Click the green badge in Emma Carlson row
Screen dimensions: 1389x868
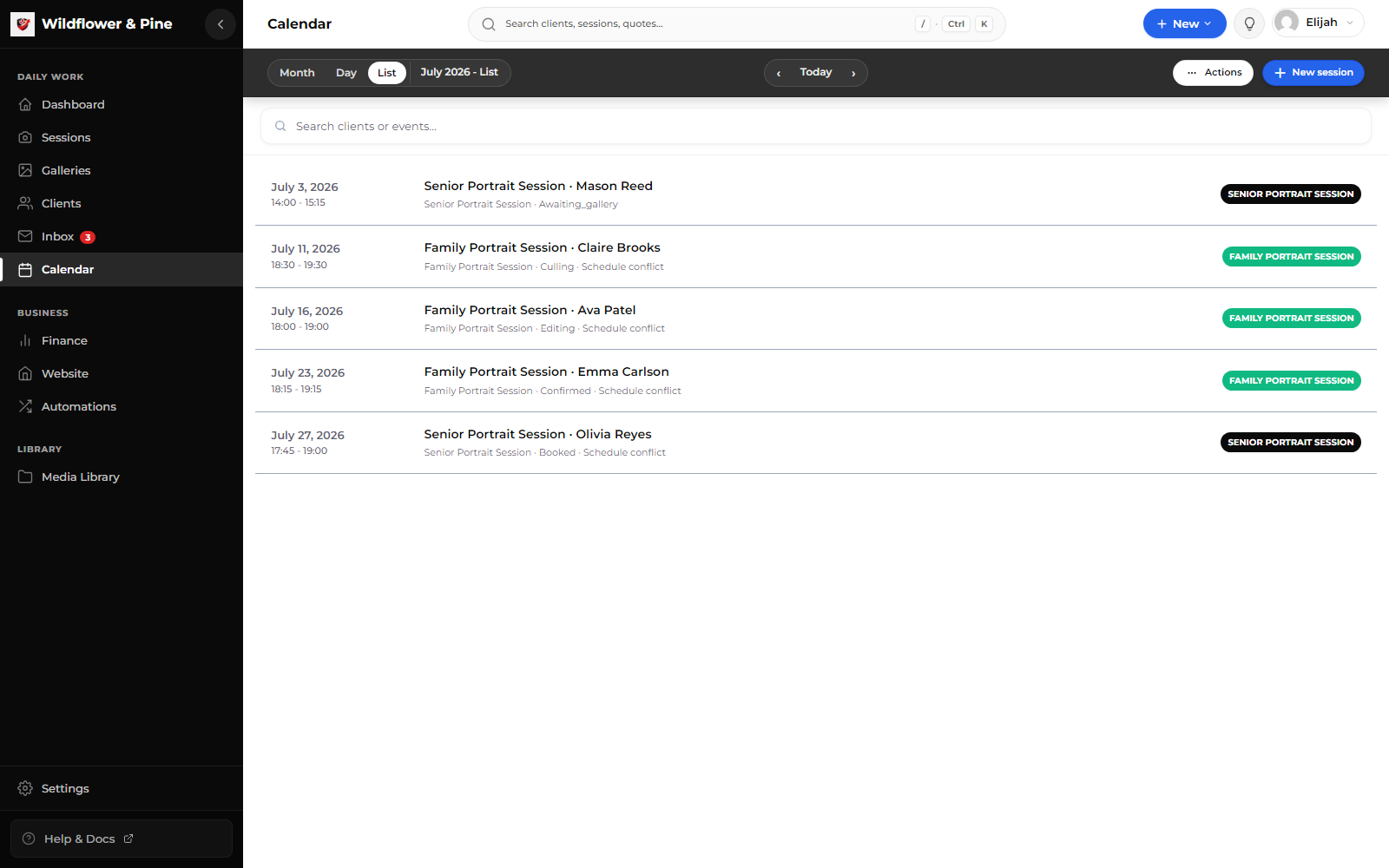coord(1292,380)
